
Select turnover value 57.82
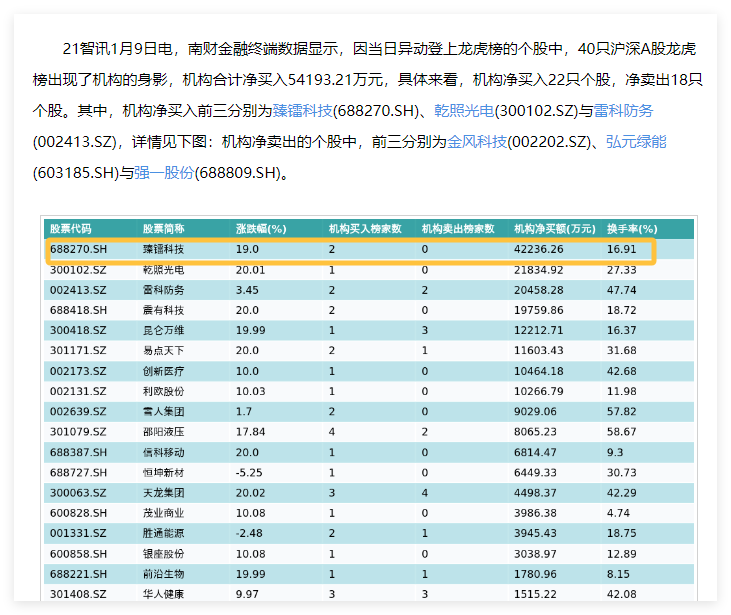pos(621,411)
